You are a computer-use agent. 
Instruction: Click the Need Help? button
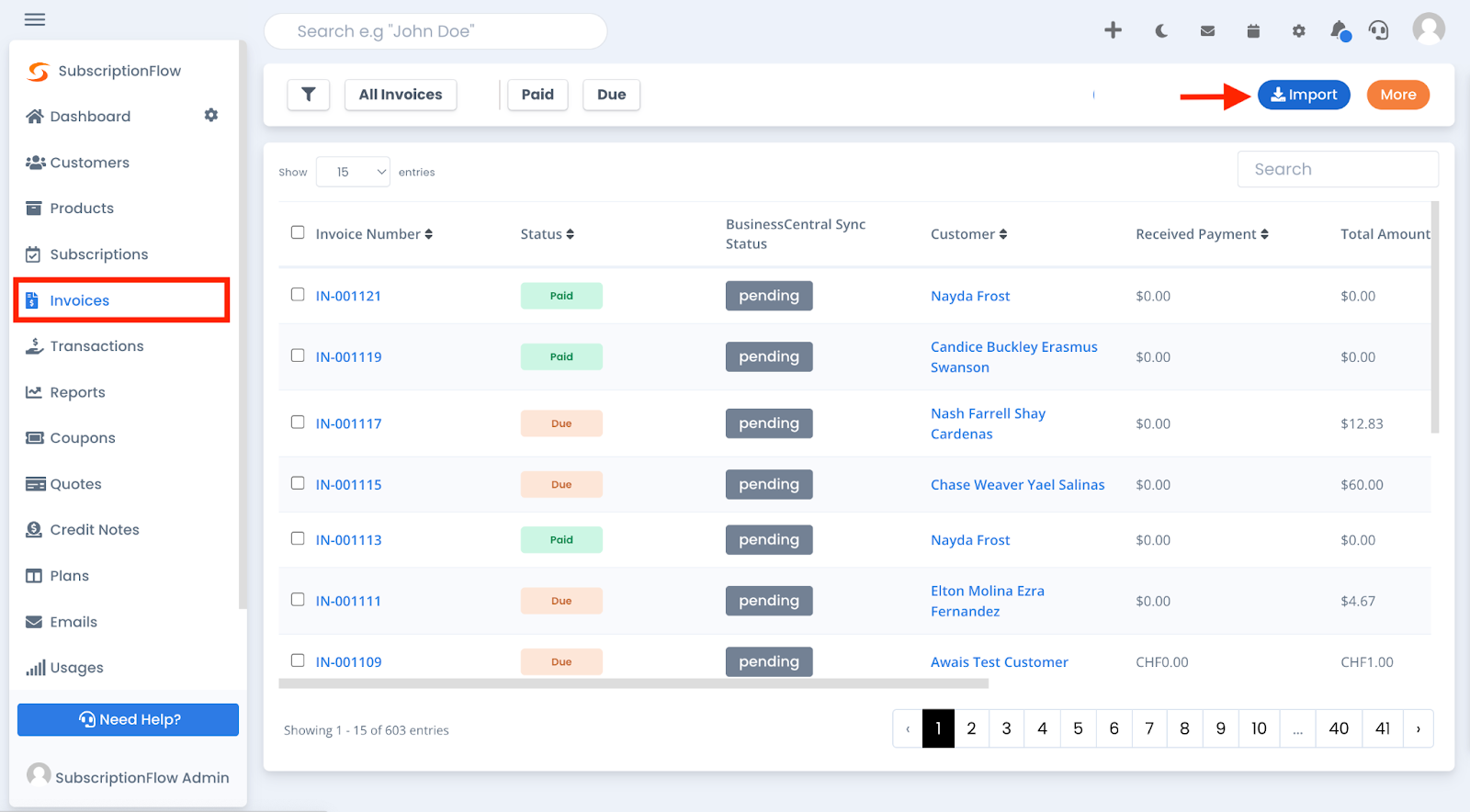(128, 719)
